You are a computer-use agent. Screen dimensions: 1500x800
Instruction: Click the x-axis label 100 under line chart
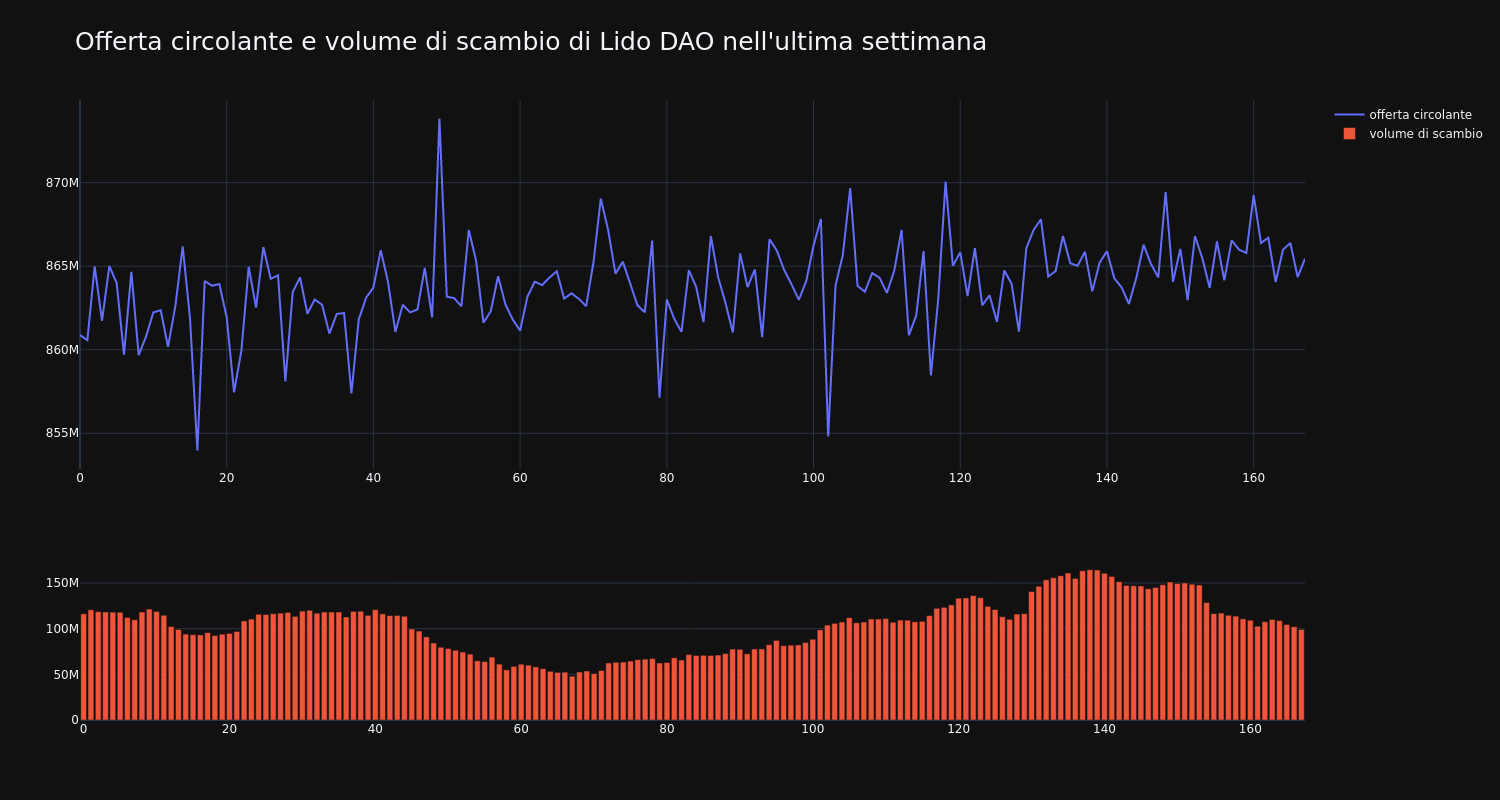coord(813,478)
